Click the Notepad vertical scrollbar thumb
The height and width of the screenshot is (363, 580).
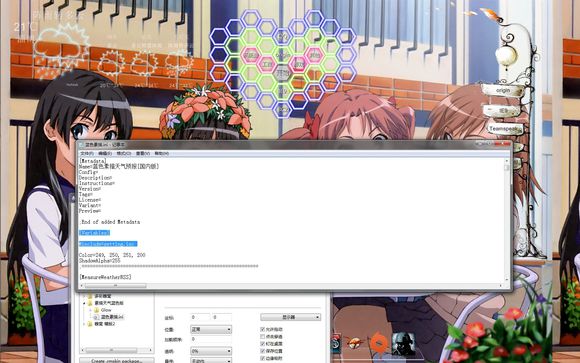pos(506,167)
